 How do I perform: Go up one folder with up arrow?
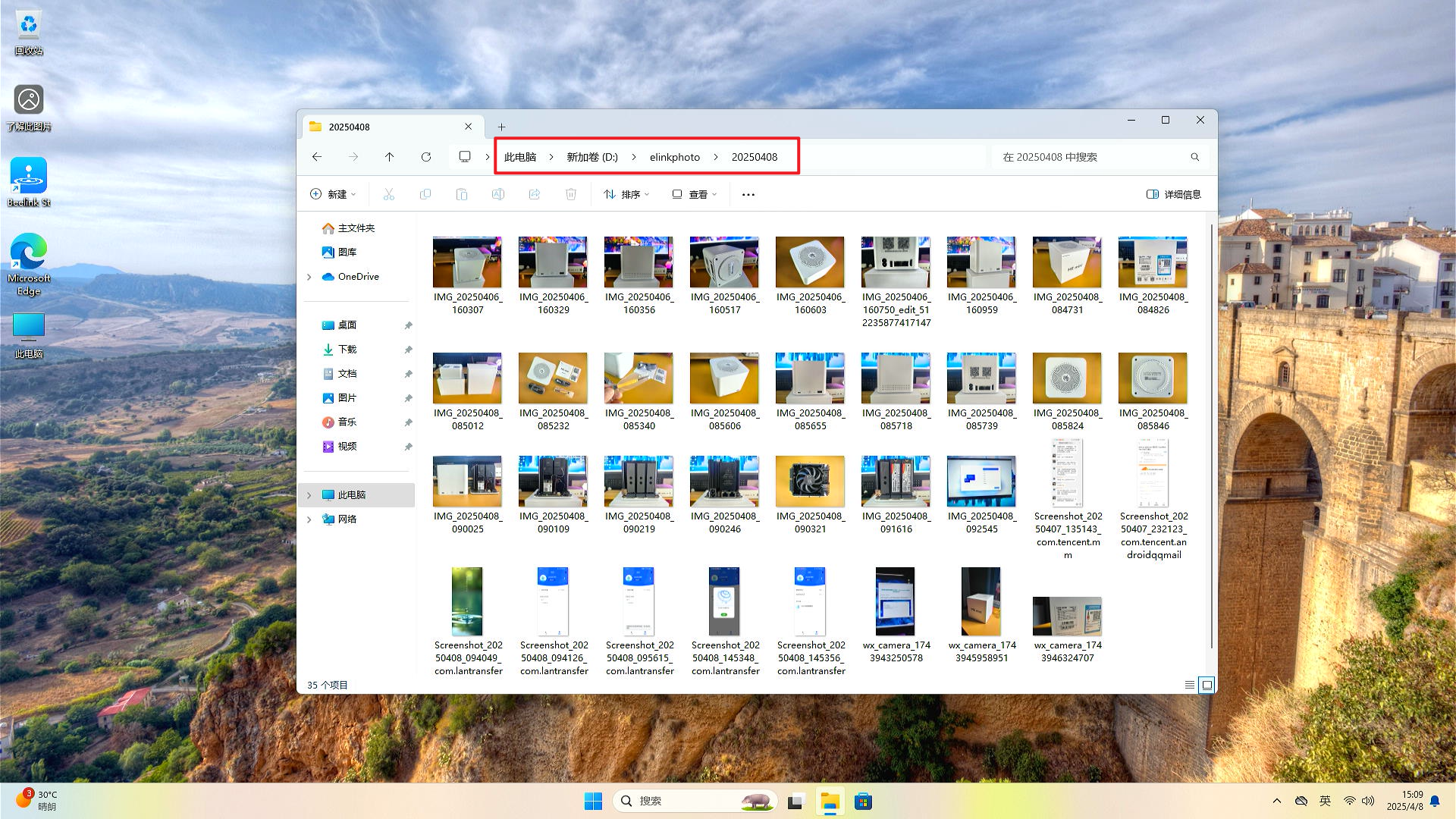point(389,157)
